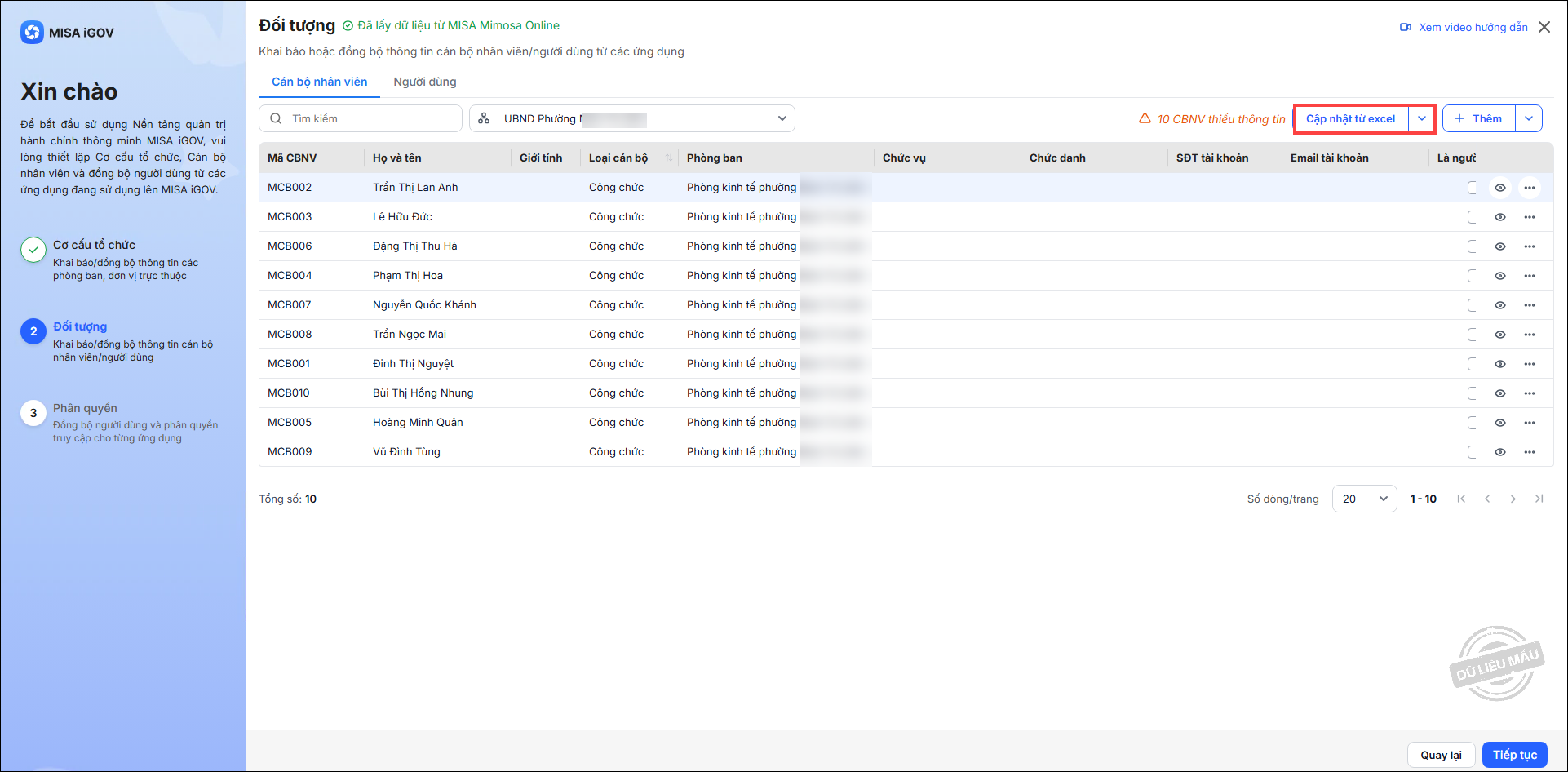
Task: Open more options for Trần Thị Lan Anh
Action: (x=1530, y=188)
